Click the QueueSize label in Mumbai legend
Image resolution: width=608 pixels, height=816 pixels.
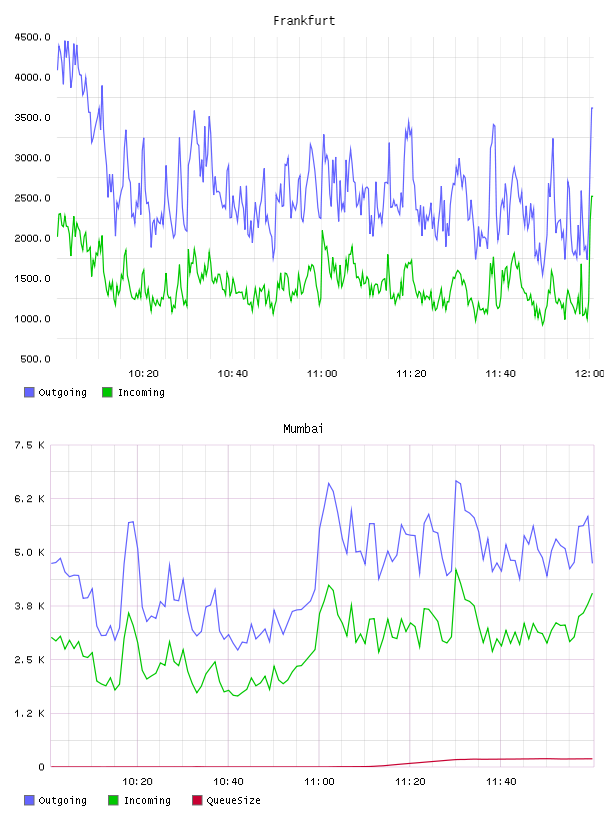(x=233, y=800)
